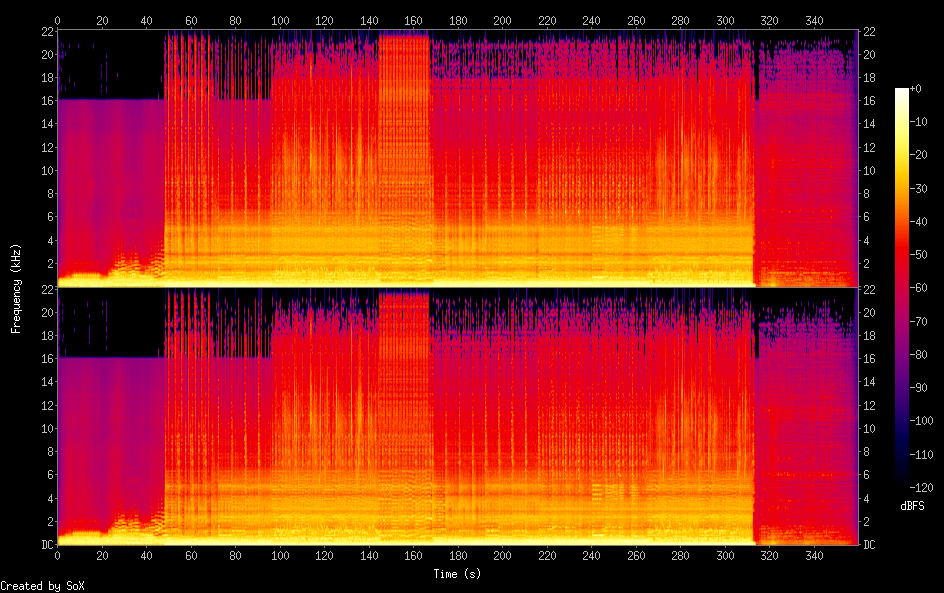Click the 'Time (s)' axis label
This screenshot has height=593, width=944.
click(459, 574)
